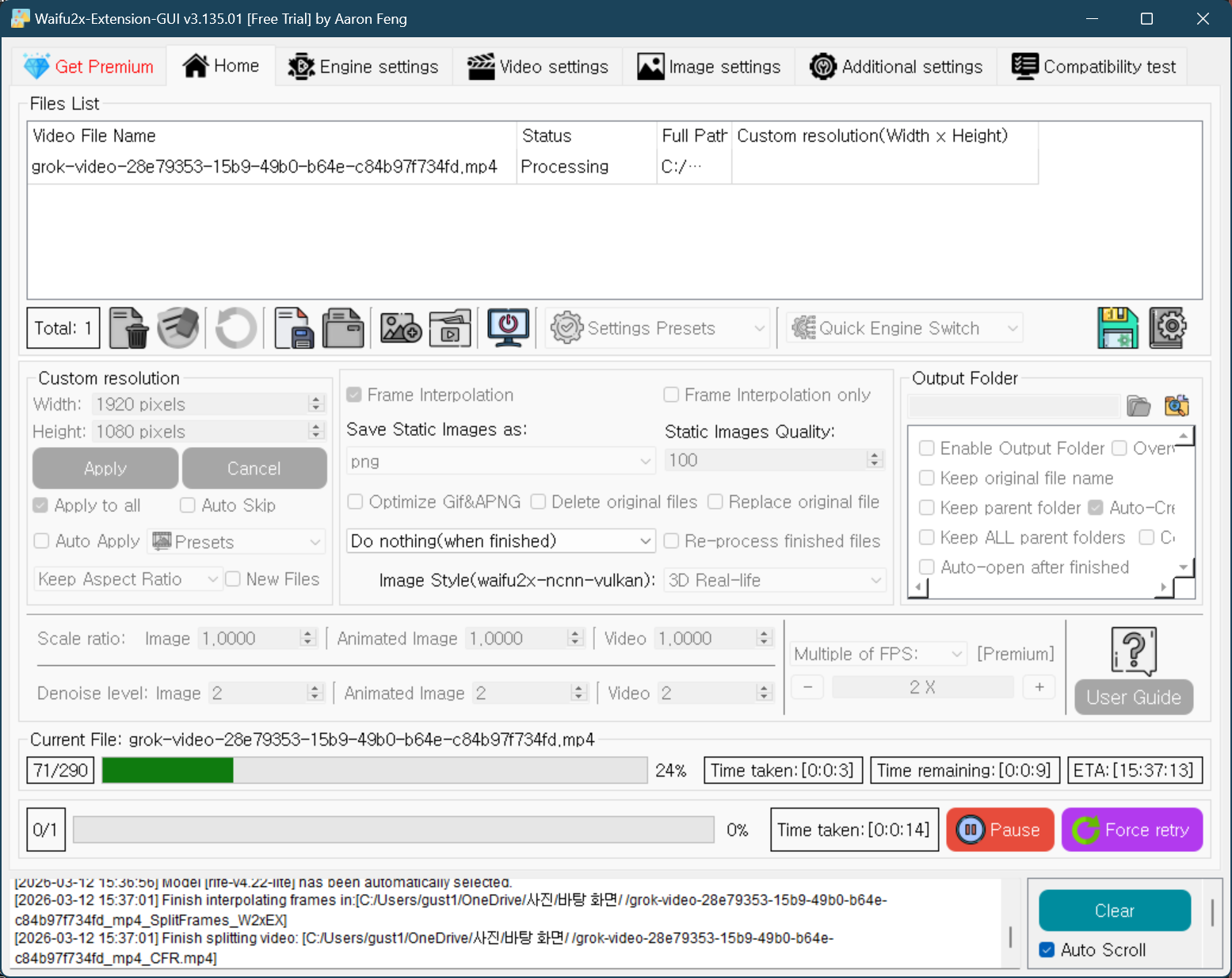
Task: Click the monitor power shutdown icon
Action: click(509, 328)
